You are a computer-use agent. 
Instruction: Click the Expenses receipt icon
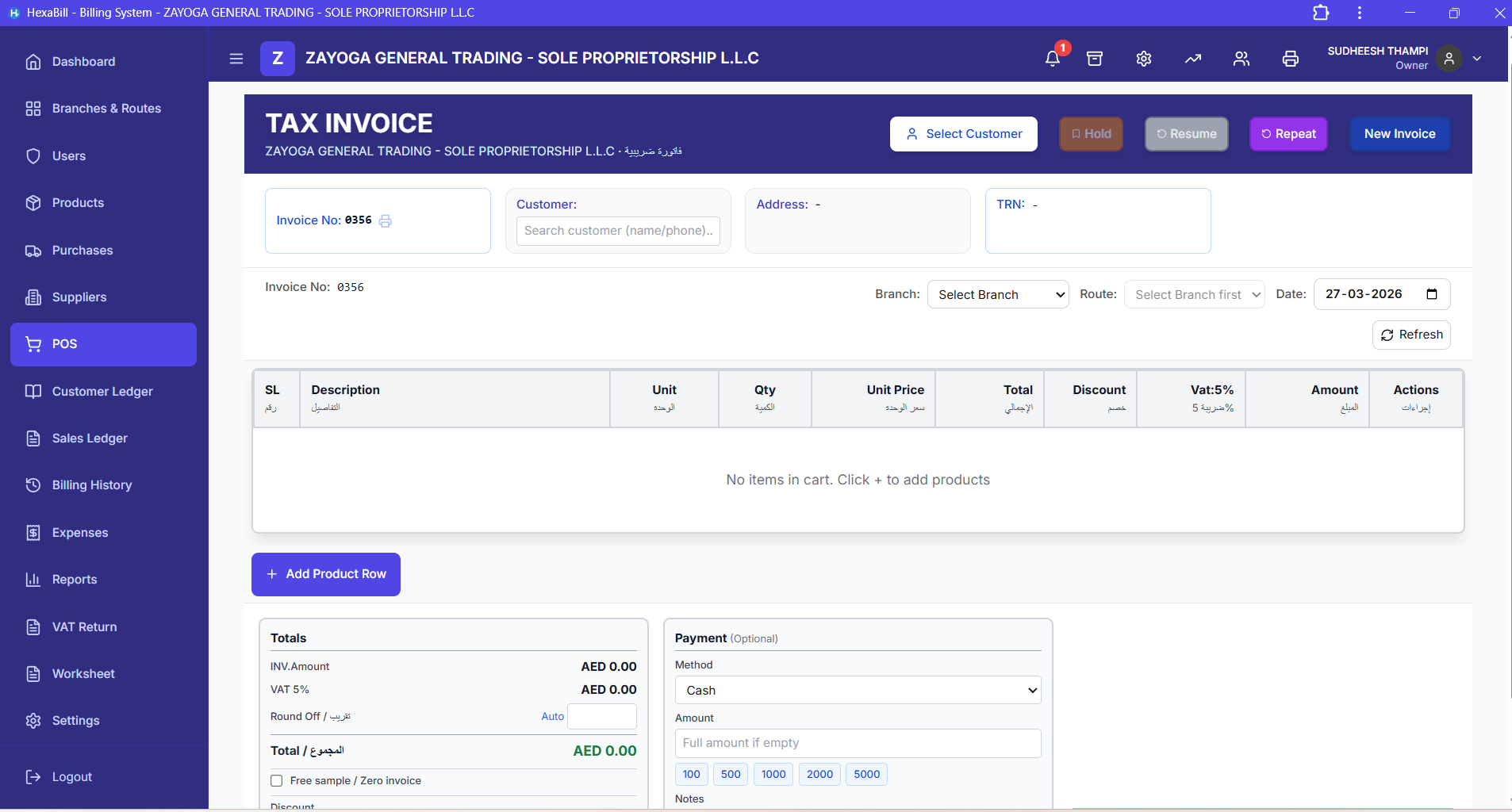33,533
